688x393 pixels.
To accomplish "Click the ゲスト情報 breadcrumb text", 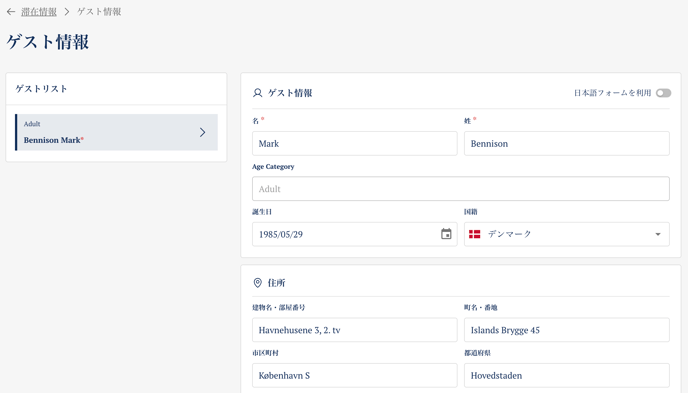I will (x=99, y=12).
